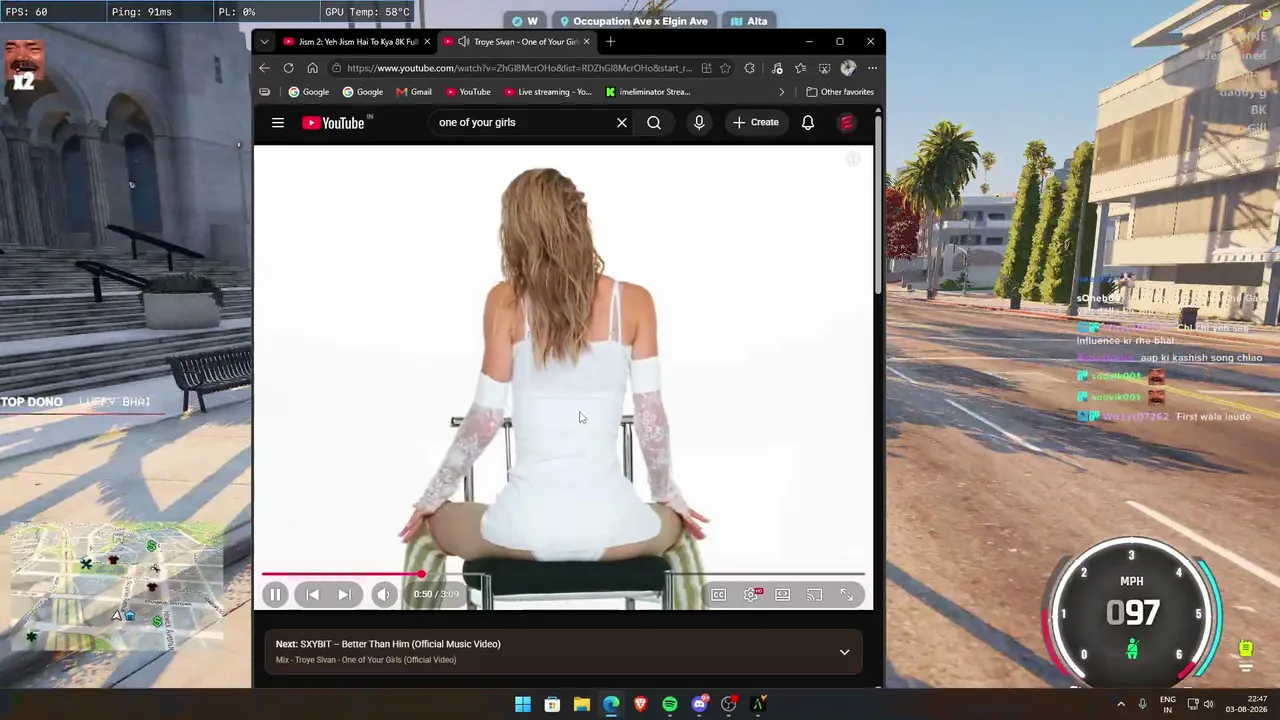1280x720 pixels.
Task: Open Spotify from the taskbar
Action: [x=670, y=705]
